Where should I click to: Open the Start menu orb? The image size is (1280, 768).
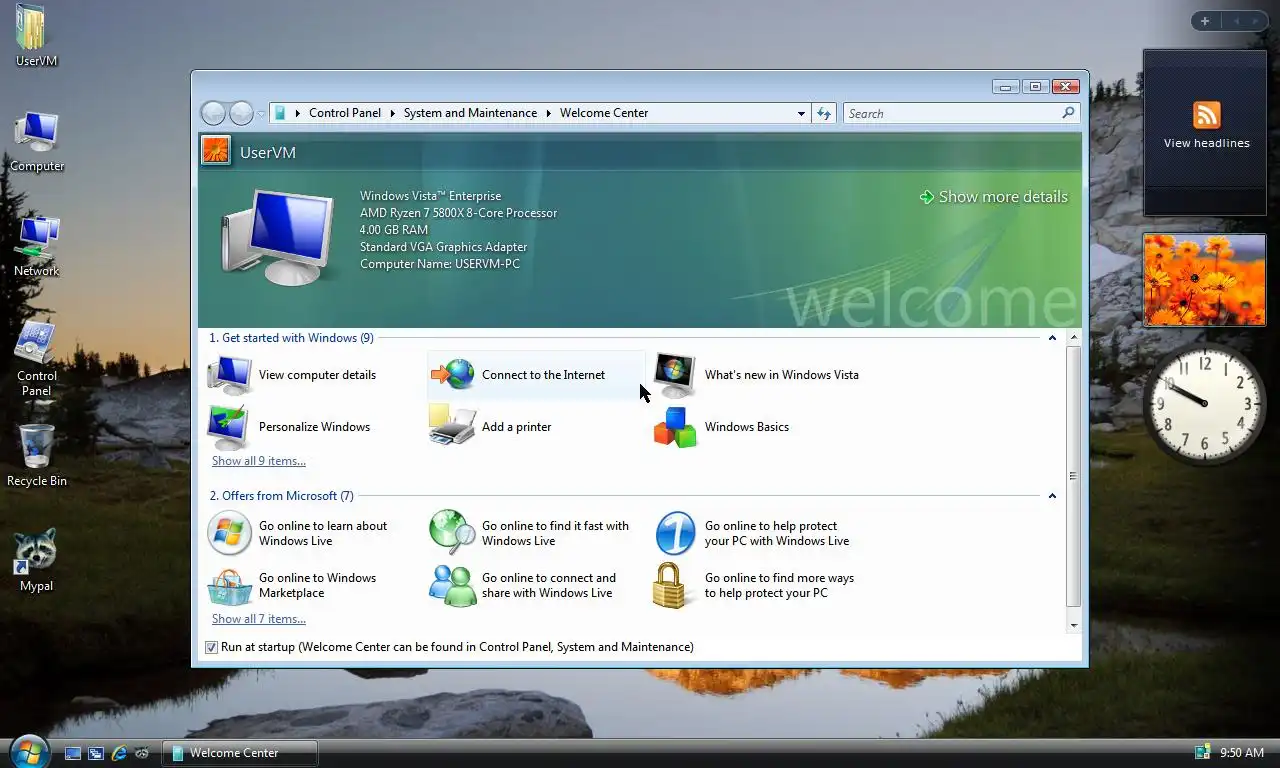point(28,751)
